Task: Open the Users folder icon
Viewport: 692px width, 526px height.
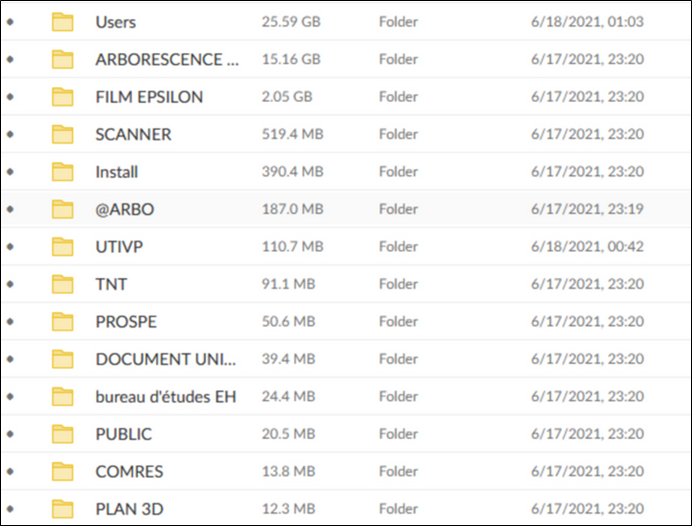Action: click(x=62, y=22)
